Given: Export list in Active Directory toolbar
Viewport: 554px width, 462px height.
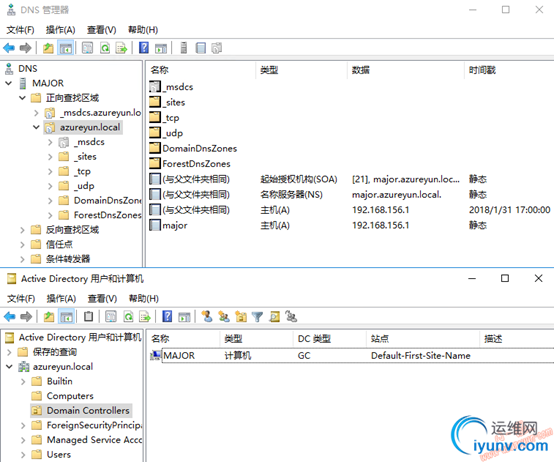Looking at the screenshot, I should pos(145,316).
